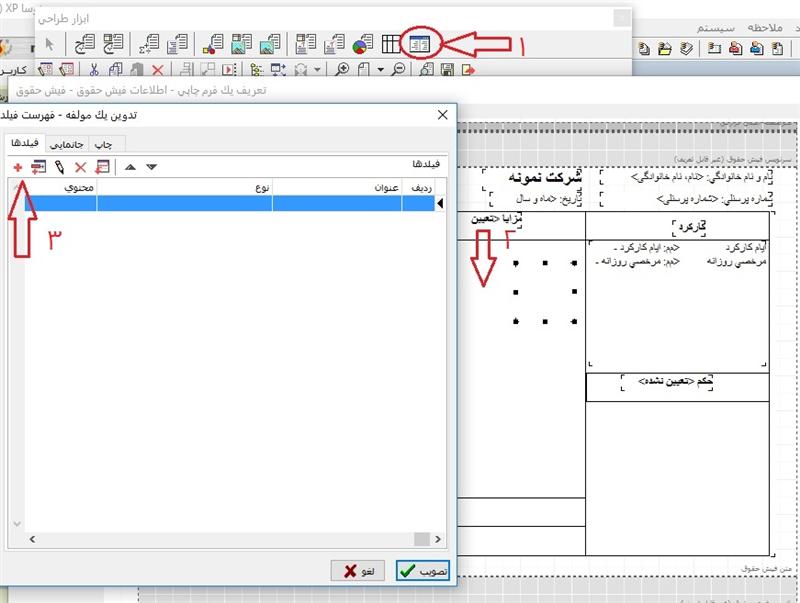This screenshot has width=800, height=603.
Task: Open the فيلدها tab
Action: [18, 144]
